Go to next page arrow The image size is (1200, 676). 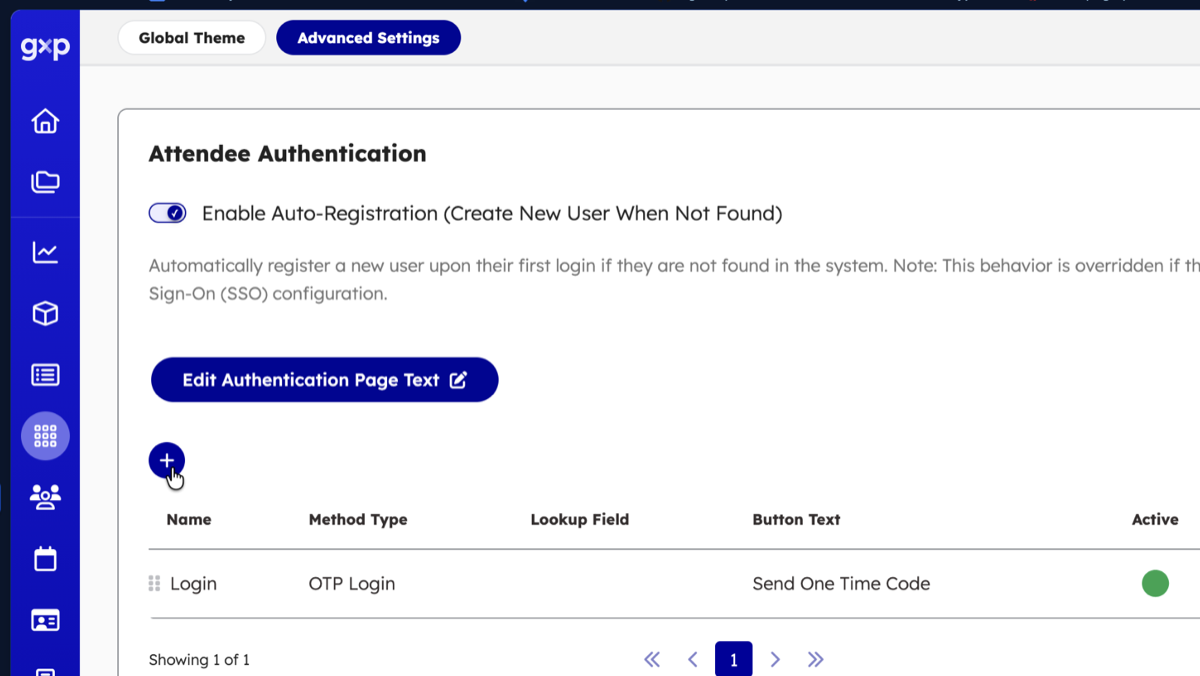[775, 659]
